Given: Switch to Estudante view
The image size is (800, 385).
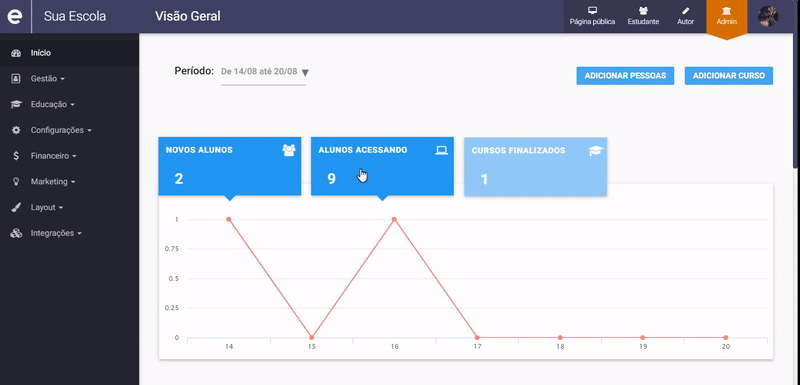Looking at the screenshot, I should [643, 16].
